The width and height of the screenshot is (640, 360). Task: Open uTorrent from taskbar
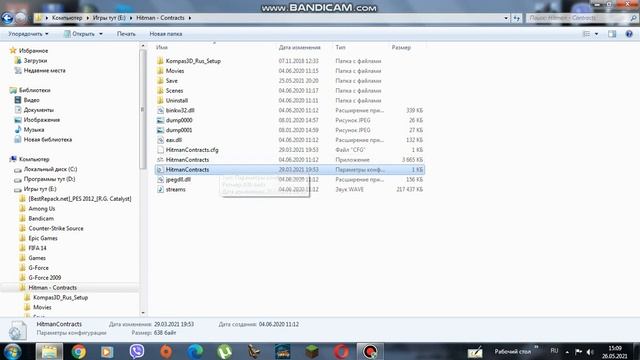pos(224,351)
